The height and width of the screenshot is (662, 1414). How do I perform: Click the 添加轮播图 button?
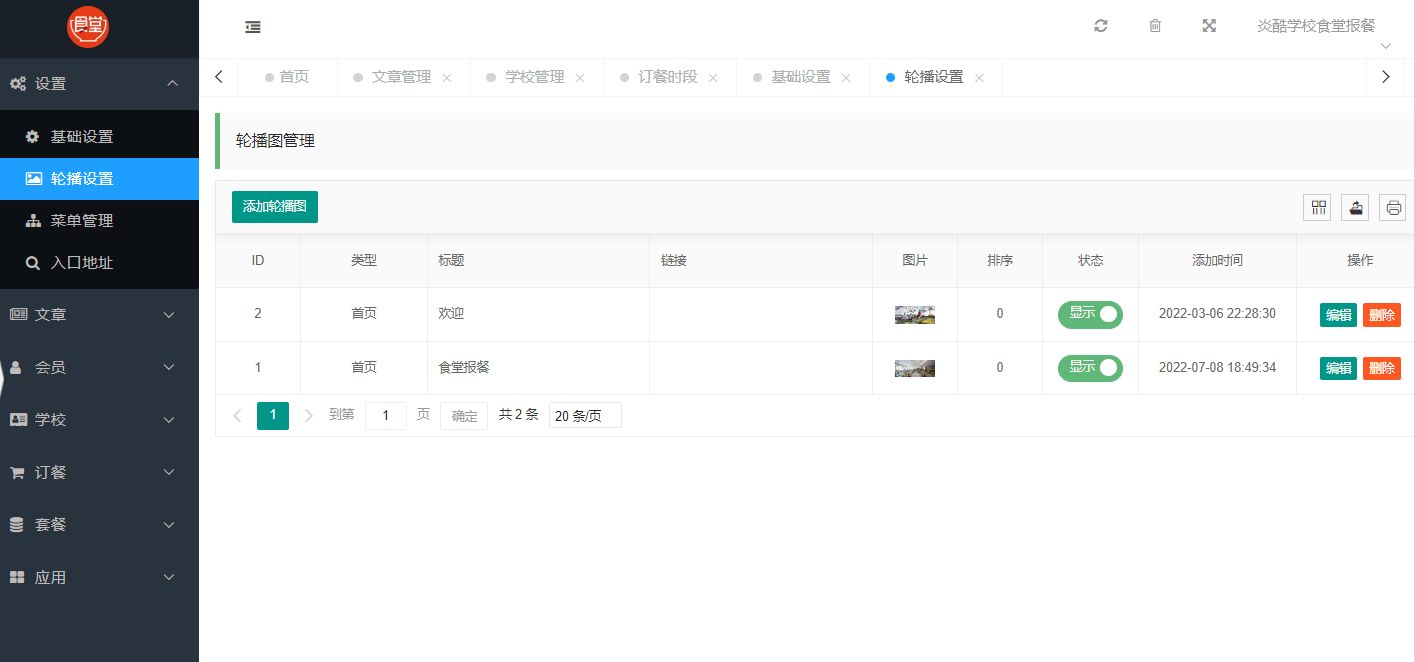[x=275, y=207]
